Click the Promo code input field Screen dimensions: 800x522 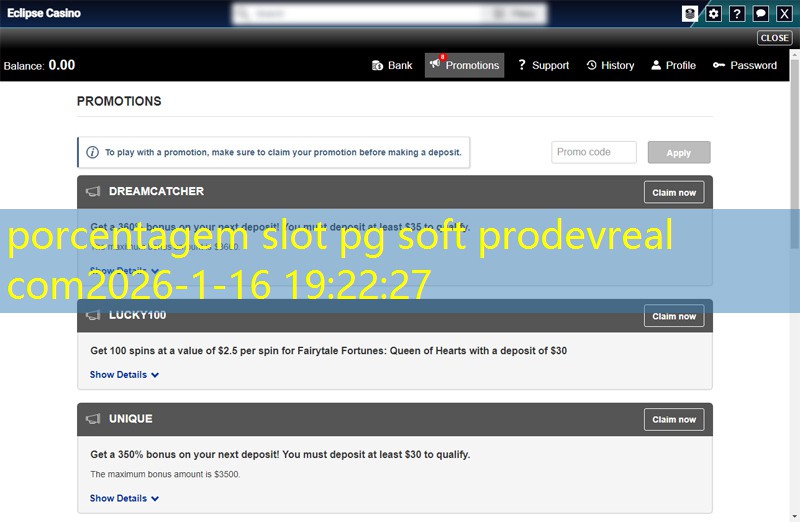coord(594,152)
